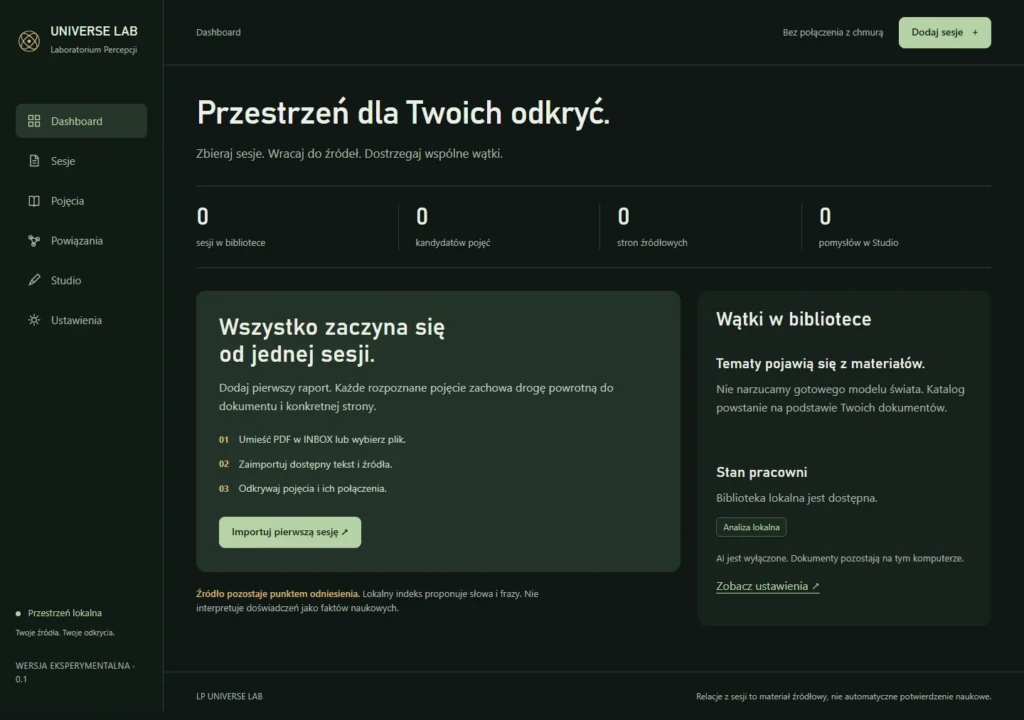The image size is (1024, 720).
Task: Click 'Laboratorium Percepcji' subtitle
Action: click(94, 50)
